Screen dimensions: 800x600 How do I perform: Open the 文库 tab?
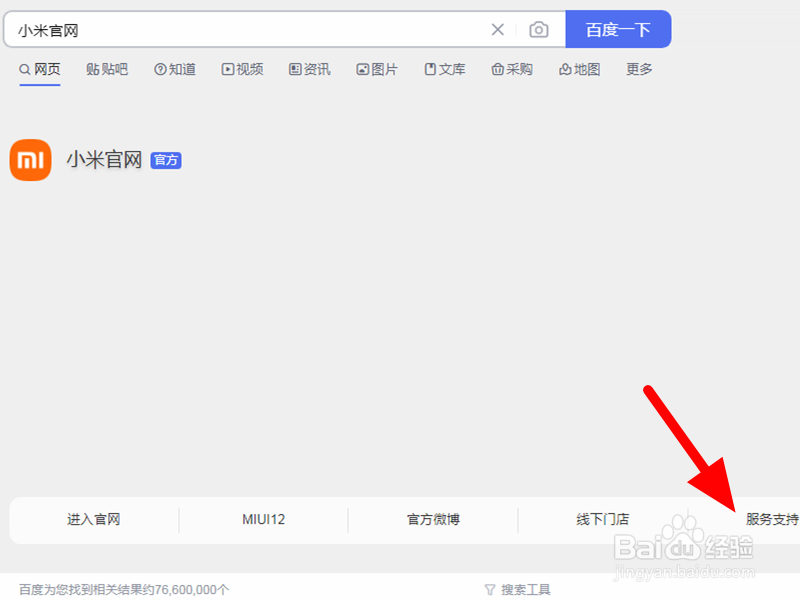tap(445, 69)
